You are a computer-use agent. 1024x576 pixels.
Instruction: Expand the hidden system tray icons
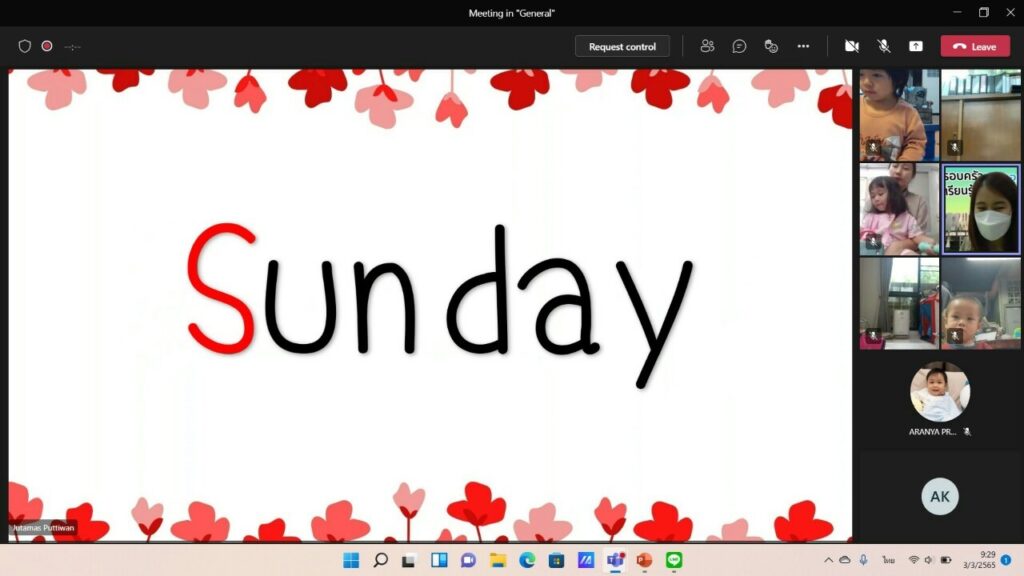click(x=828, y=560)
